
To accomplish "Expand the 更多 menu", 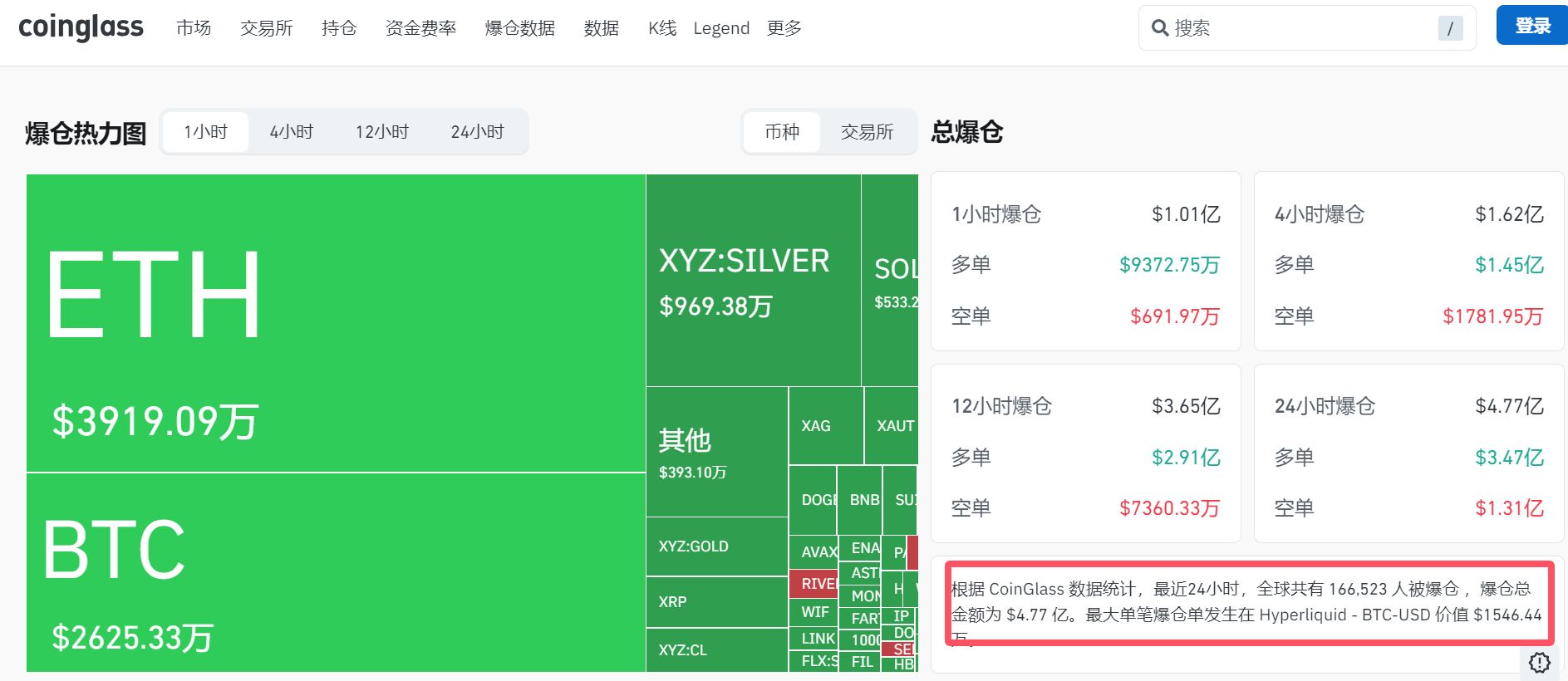I will (x=784, y=28).
